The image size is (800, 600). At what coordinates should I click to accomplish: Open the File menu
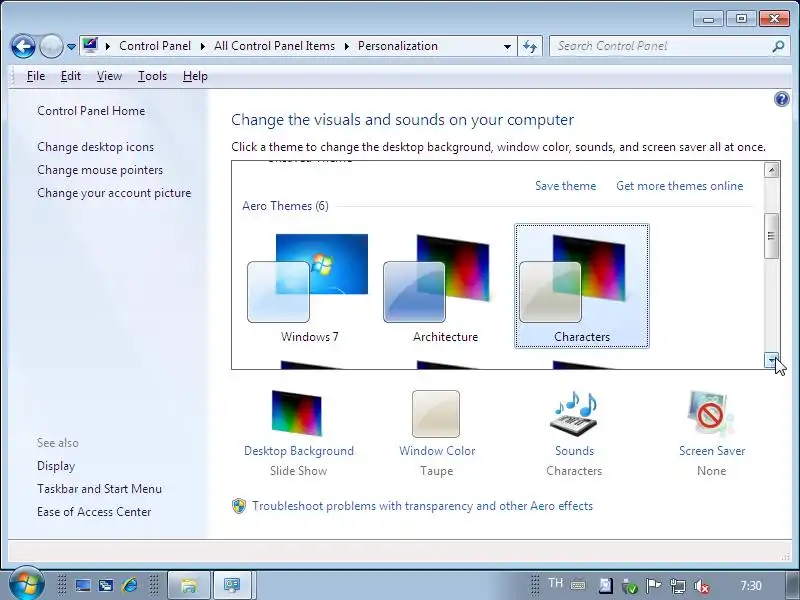[x=36, y=76]
